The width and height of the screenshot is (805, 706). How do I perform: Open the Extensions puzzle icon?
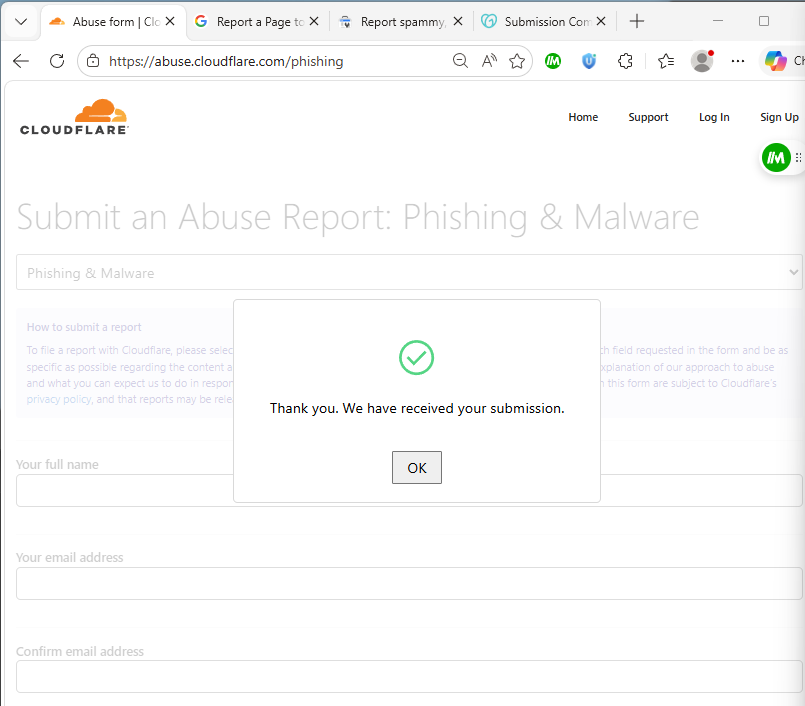(625, 61)
